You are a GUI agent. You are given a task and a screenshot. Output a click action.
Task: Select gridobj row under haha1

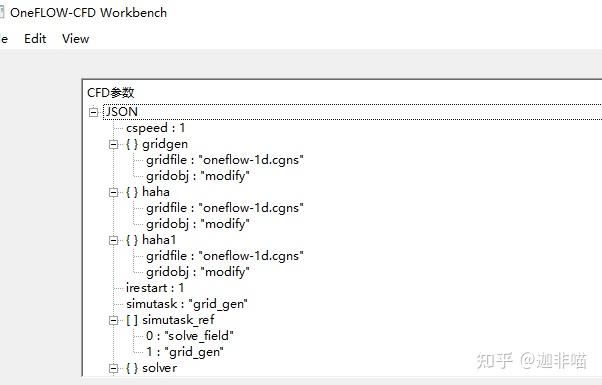coord(198,272)
